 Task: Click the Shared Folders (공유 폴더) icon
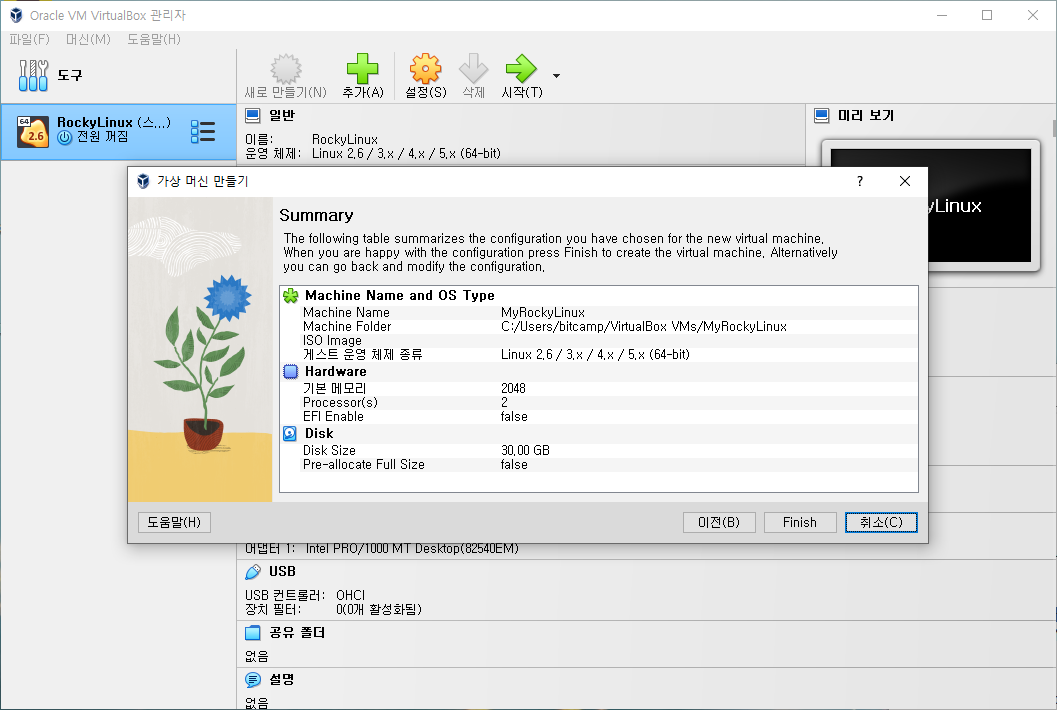pos(253,632)
